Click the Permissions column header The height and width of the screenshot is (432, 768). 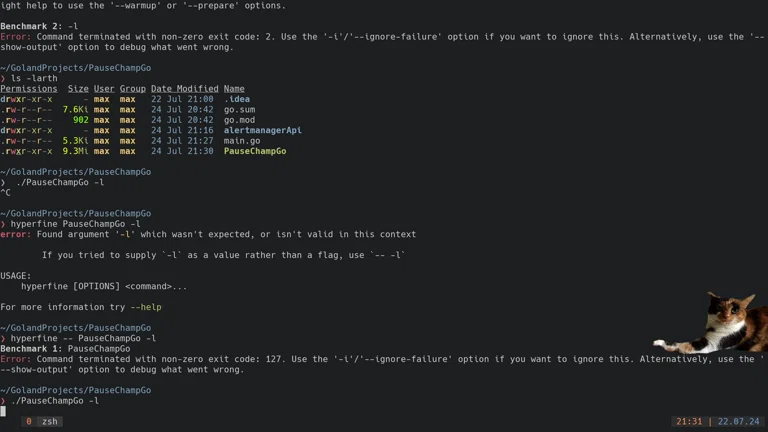(29, 89)
